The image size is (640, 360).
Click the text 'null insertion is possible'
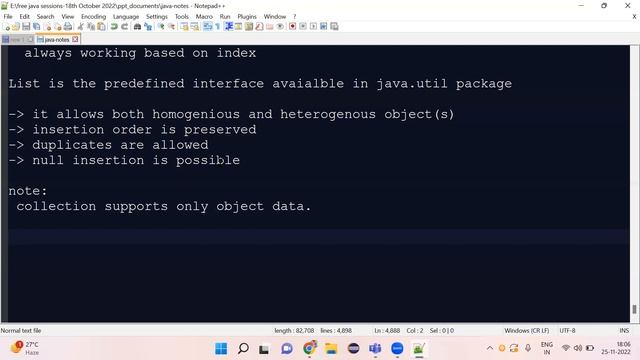pyautogui.click(x=136, y=160)
